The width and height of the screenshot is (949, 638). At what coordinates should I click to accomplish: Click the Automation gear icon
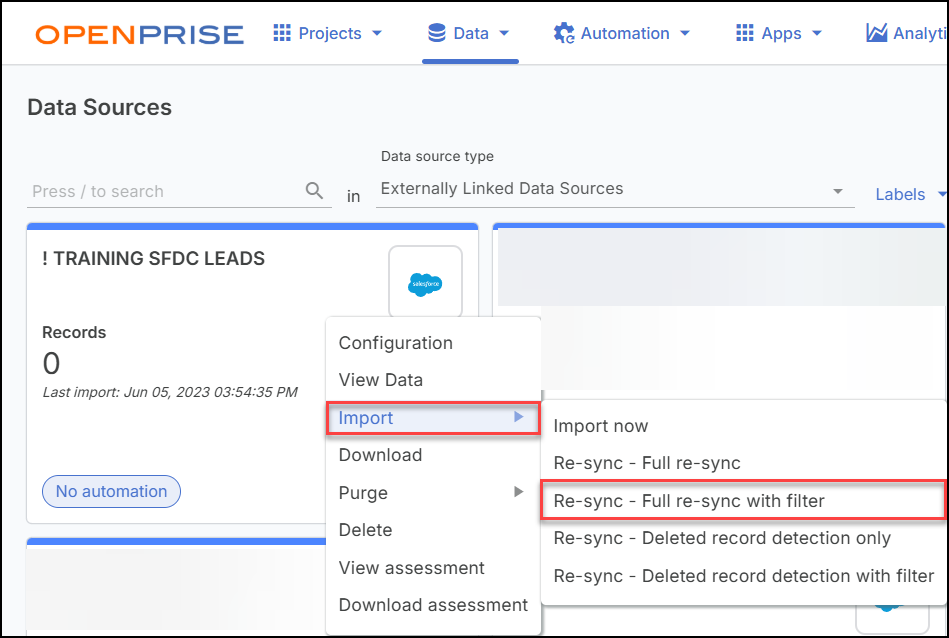click(x=564, y=33)
